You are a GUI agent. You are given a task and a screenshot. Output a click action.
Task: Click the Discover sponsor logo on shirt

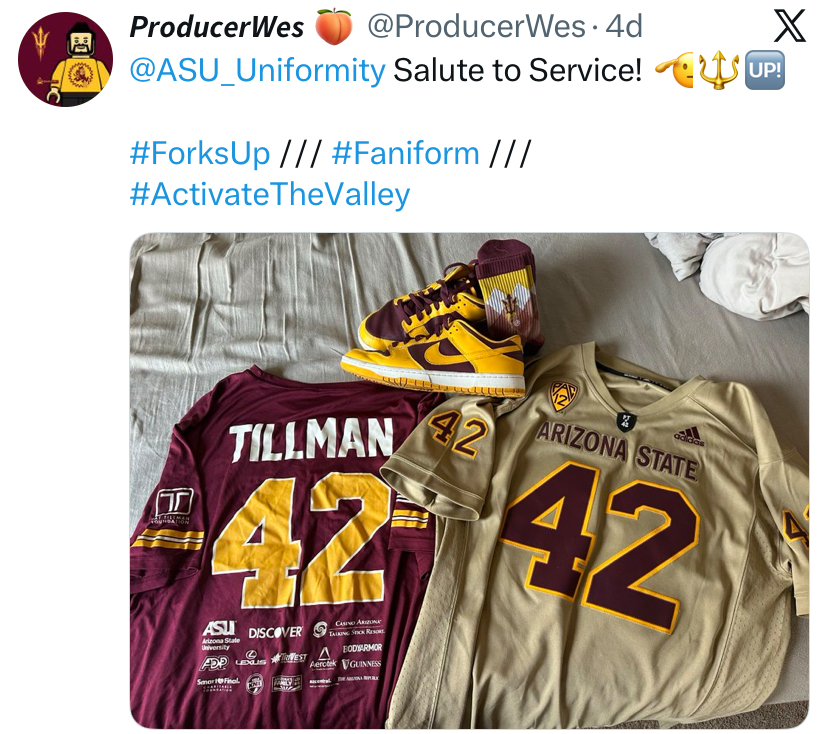[275, 632]
